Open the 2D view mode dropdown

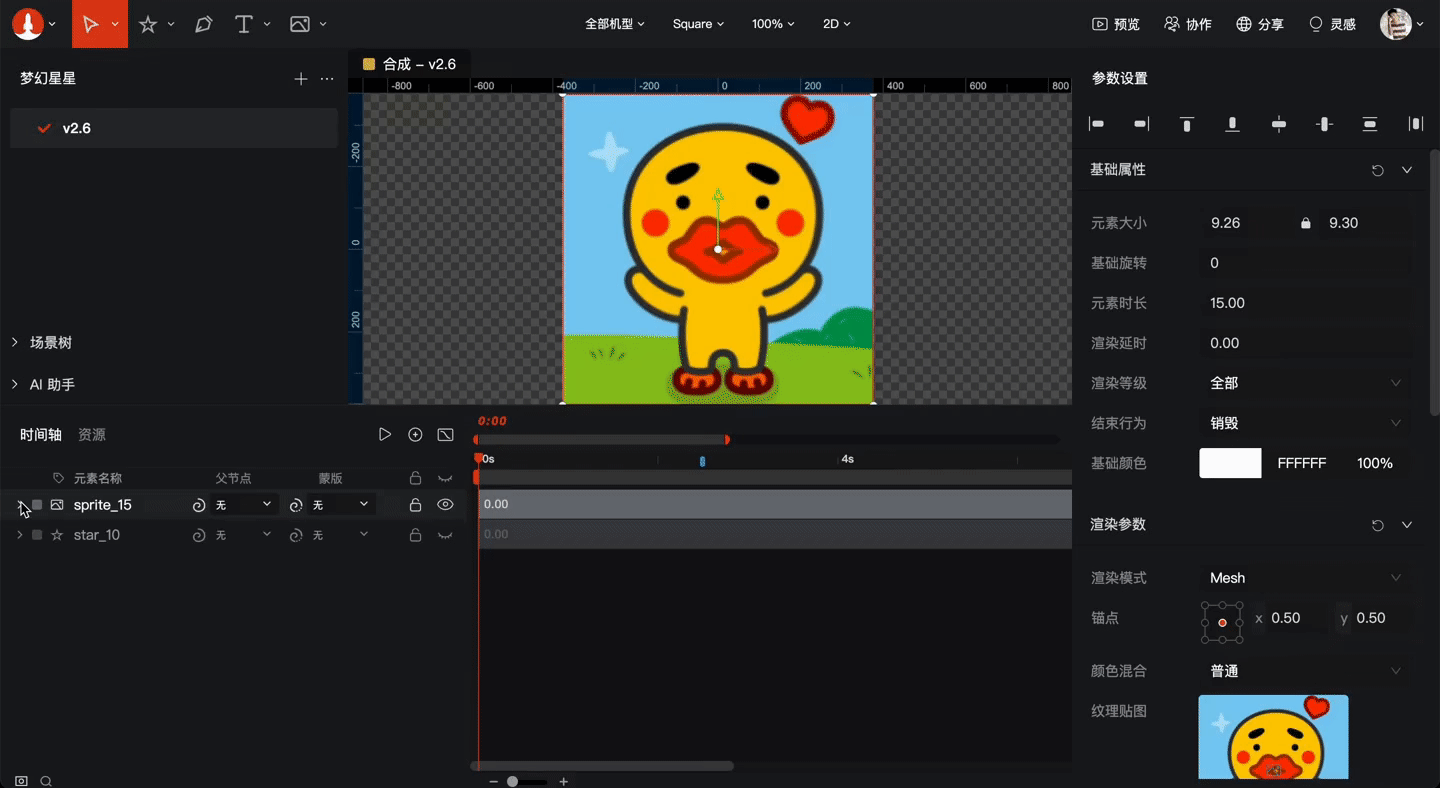click(x=836, y=24)
